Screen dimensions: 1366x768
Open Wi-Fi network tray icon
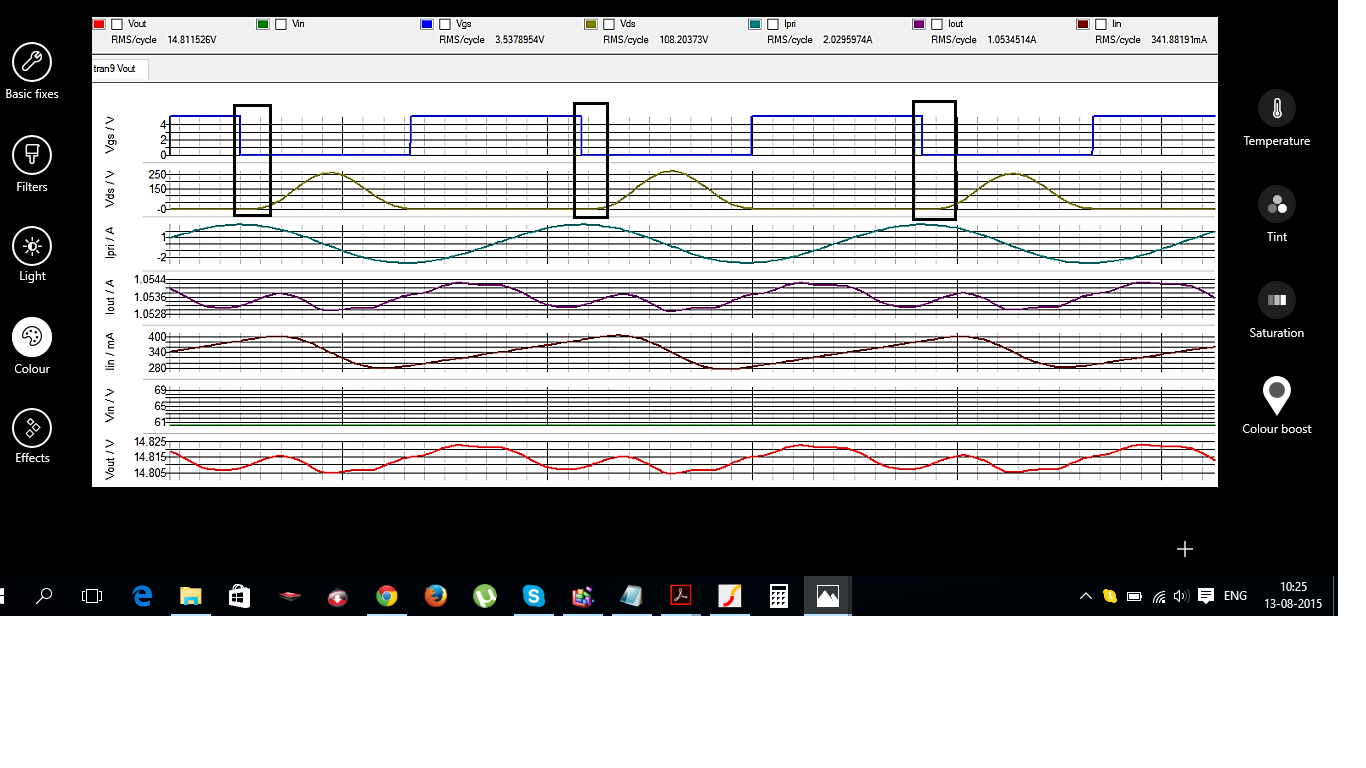[x=1159, y=596]
